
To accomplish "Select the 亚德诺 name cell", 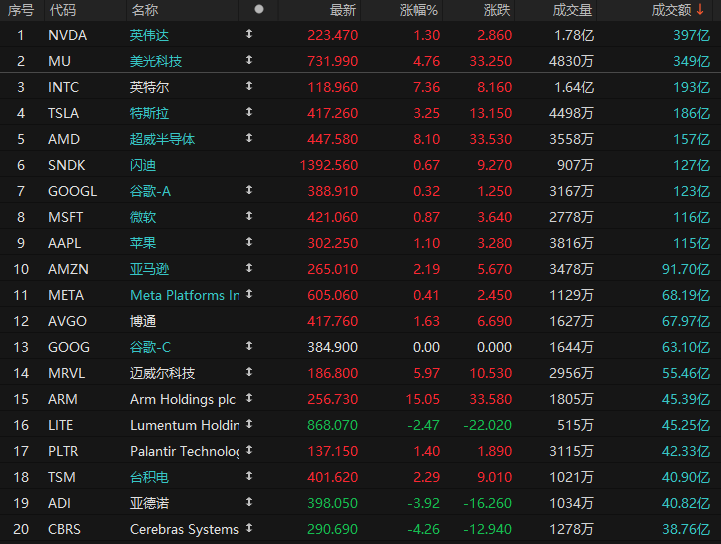I will pos(149,503).
